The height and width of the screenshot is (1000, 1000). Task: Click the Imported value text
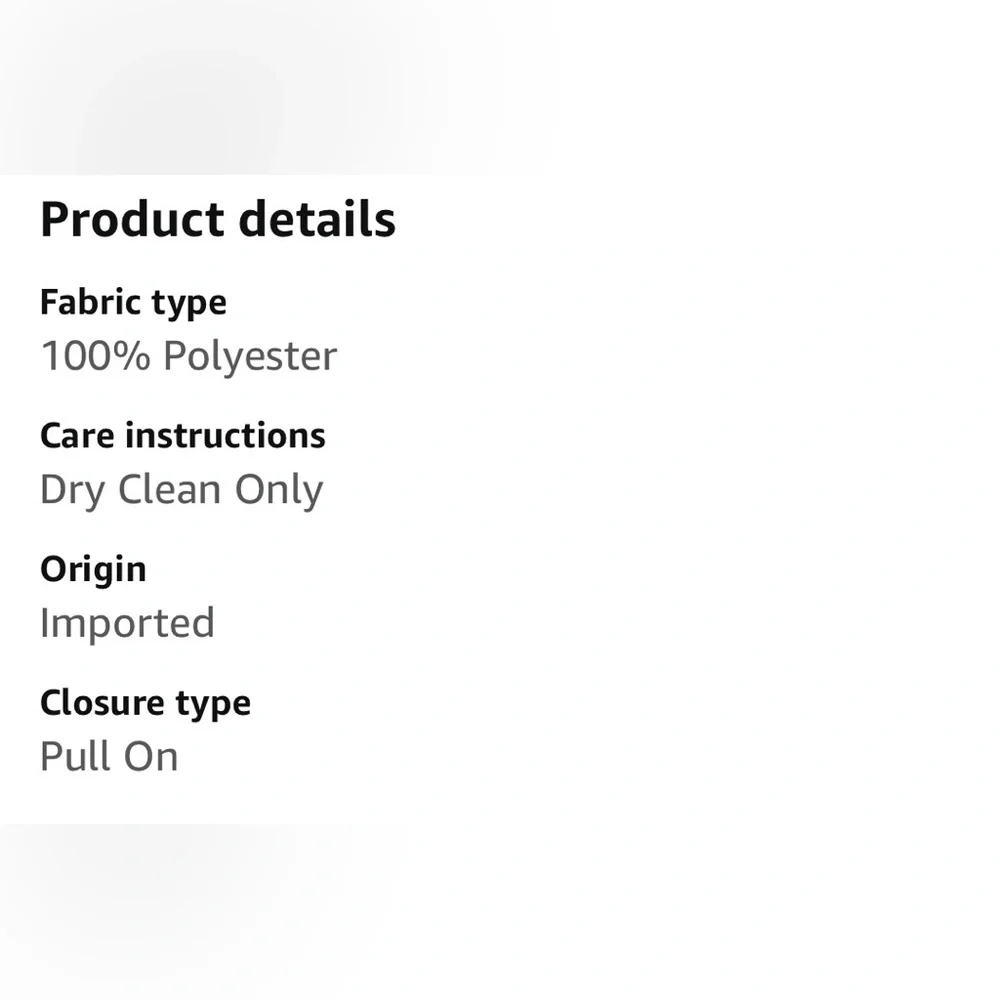[127, 623]
